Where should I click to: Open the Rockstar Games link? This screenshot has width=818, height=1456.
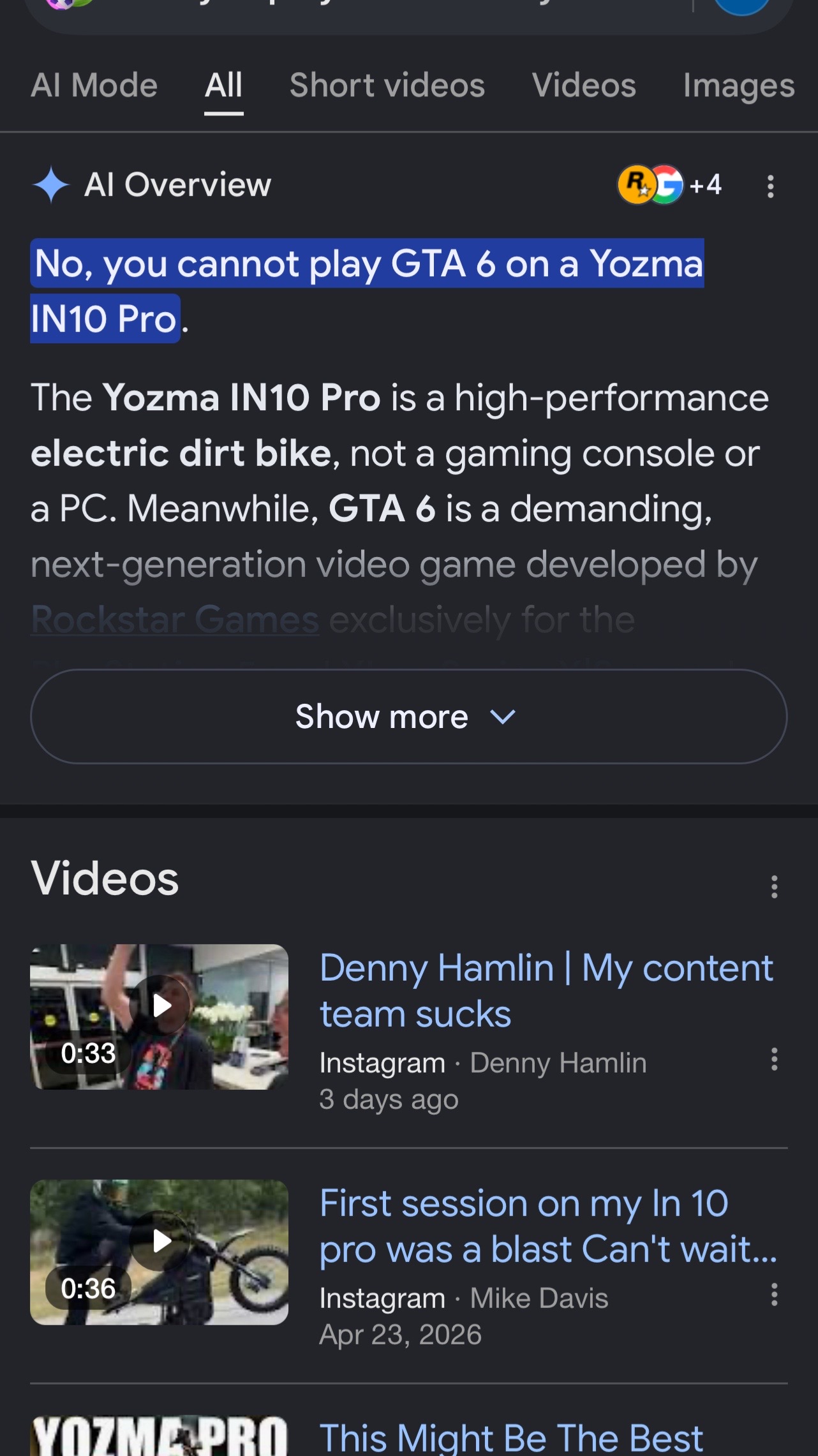(175, 620)
